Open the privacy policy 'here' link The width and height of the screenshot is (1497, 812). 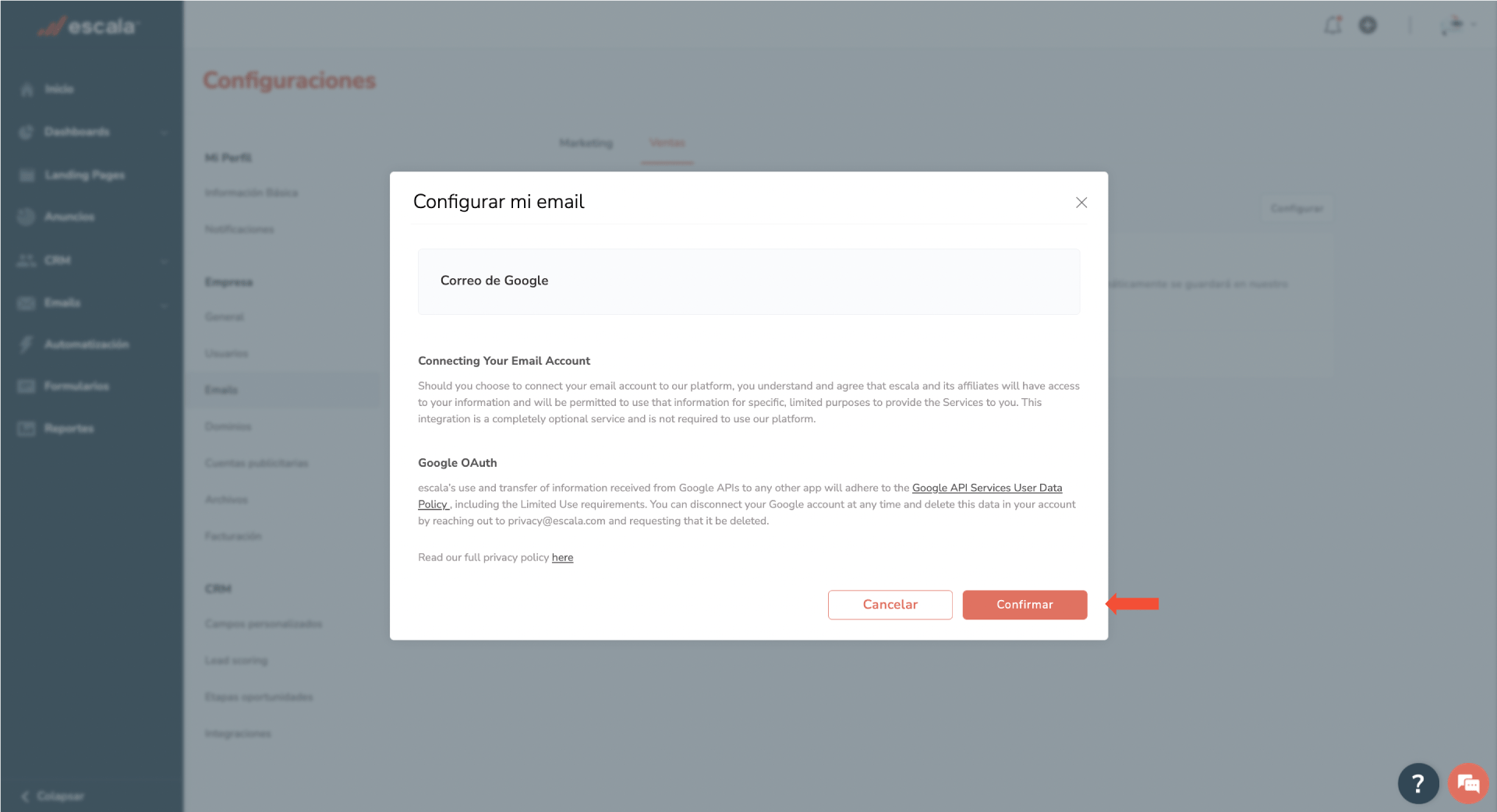click(x=562, y=557)
